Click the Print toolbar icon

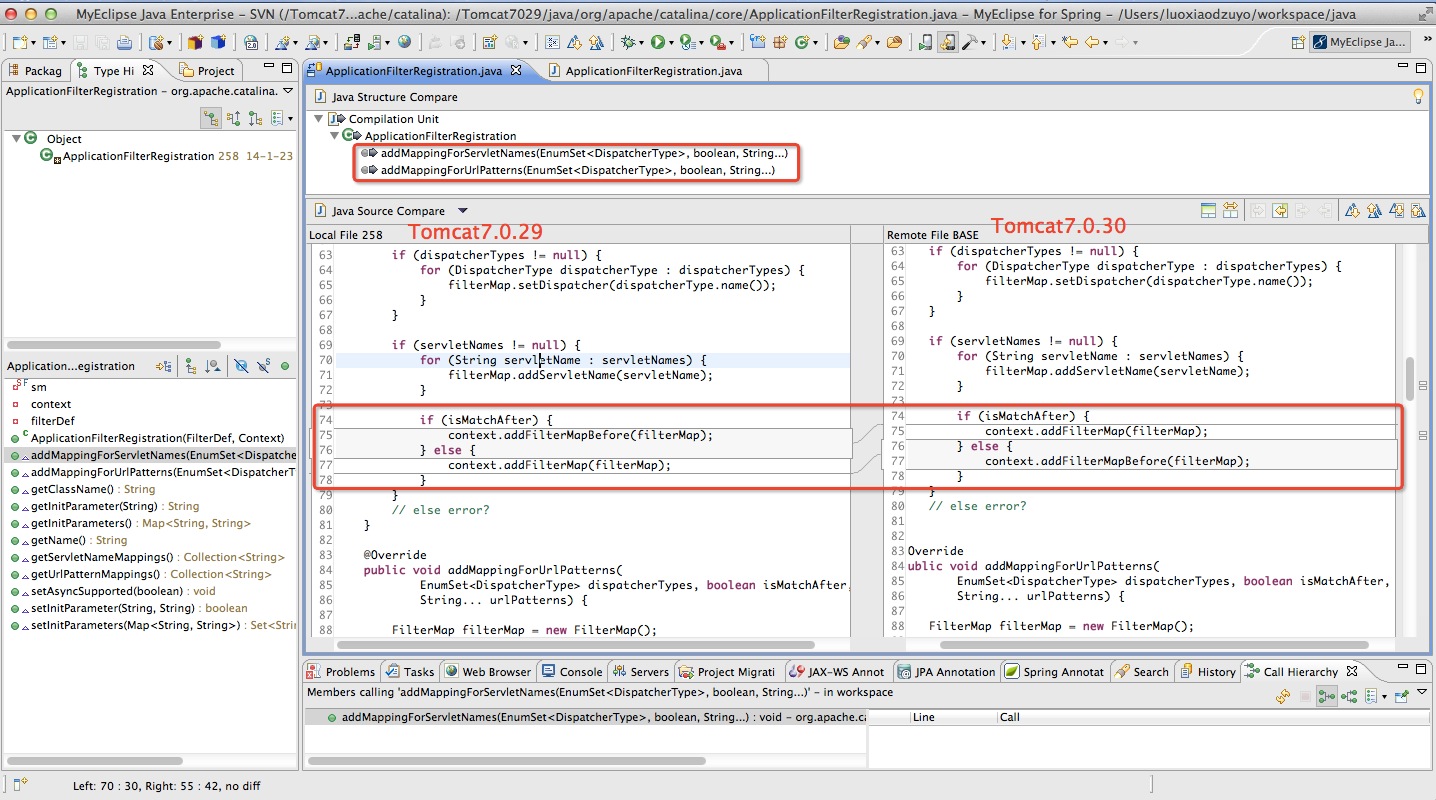click(124, 42)
